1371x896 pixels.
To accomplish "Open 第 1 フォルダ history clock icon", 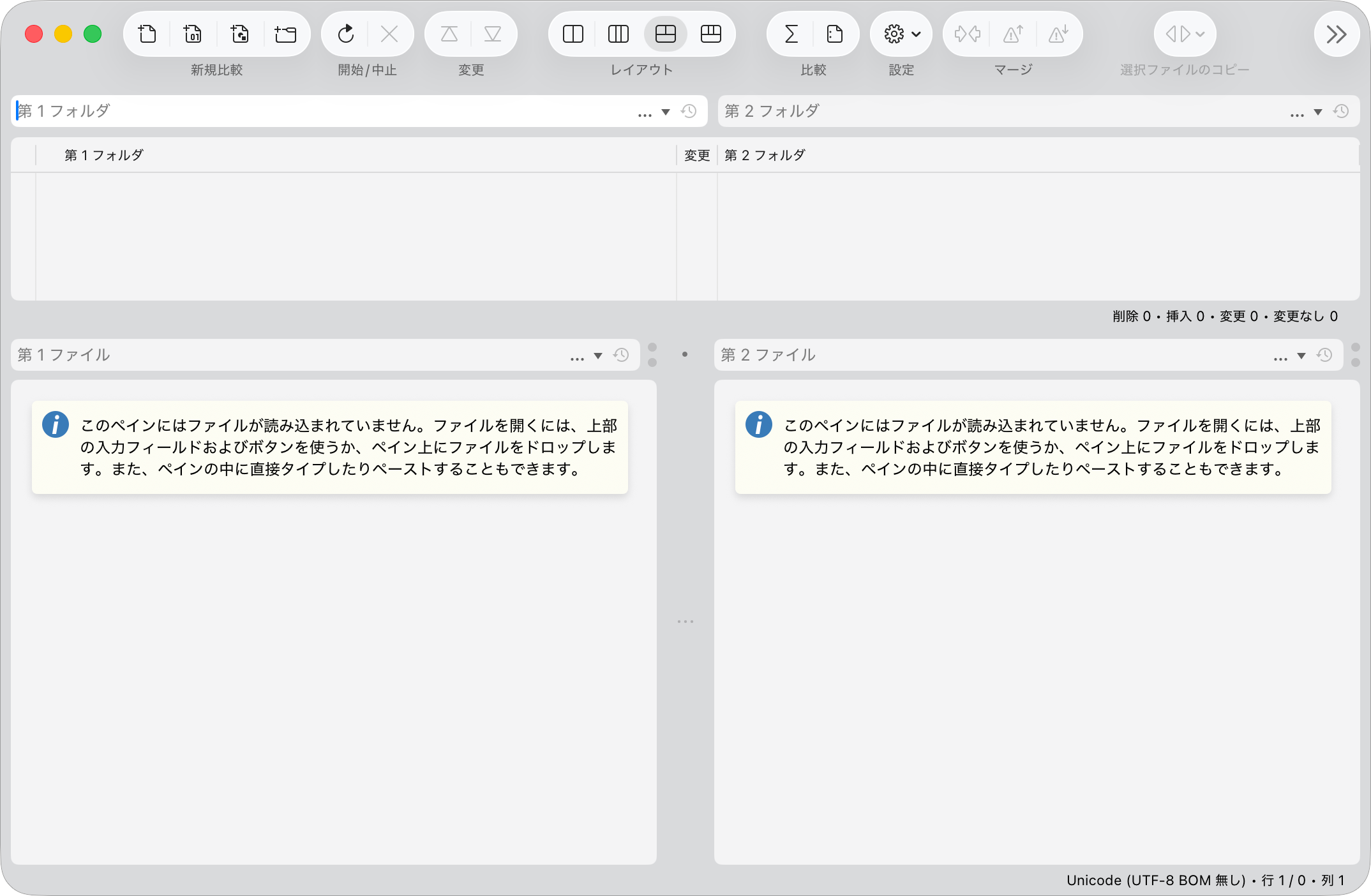I will click(x=689, y=111).
